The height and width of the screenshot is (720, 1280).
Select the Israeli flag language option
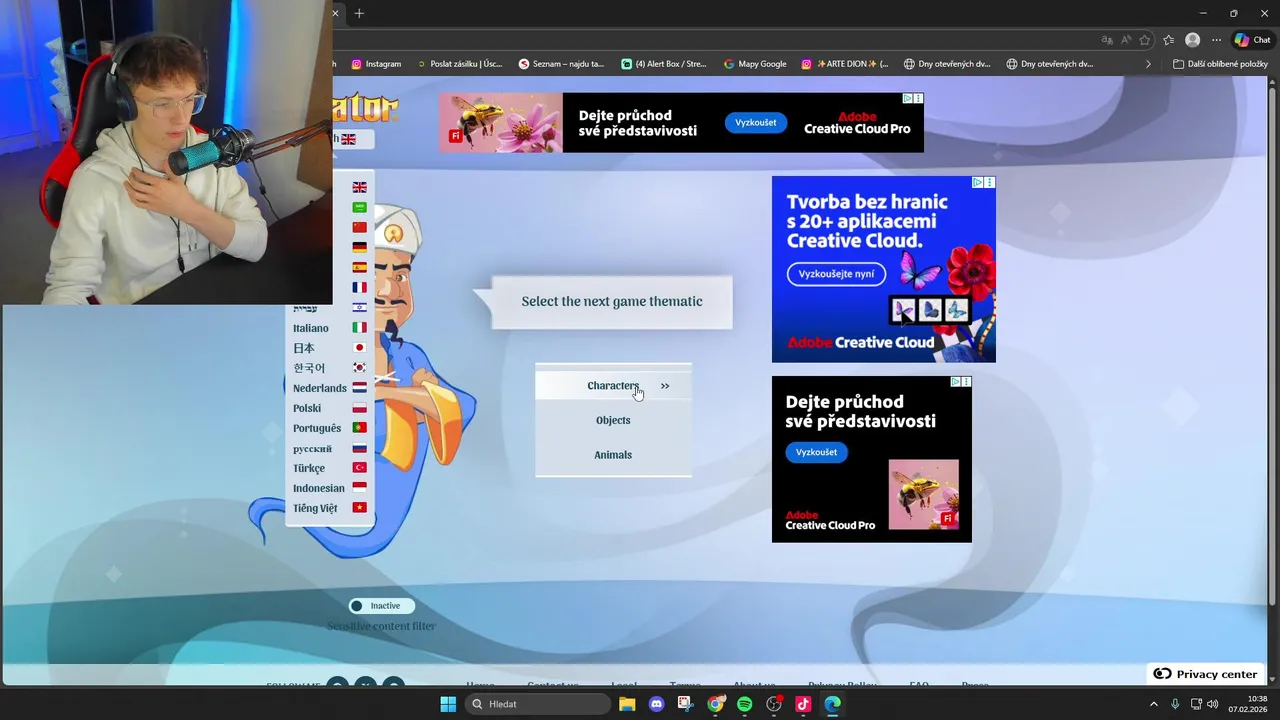(x=359, y=307)
